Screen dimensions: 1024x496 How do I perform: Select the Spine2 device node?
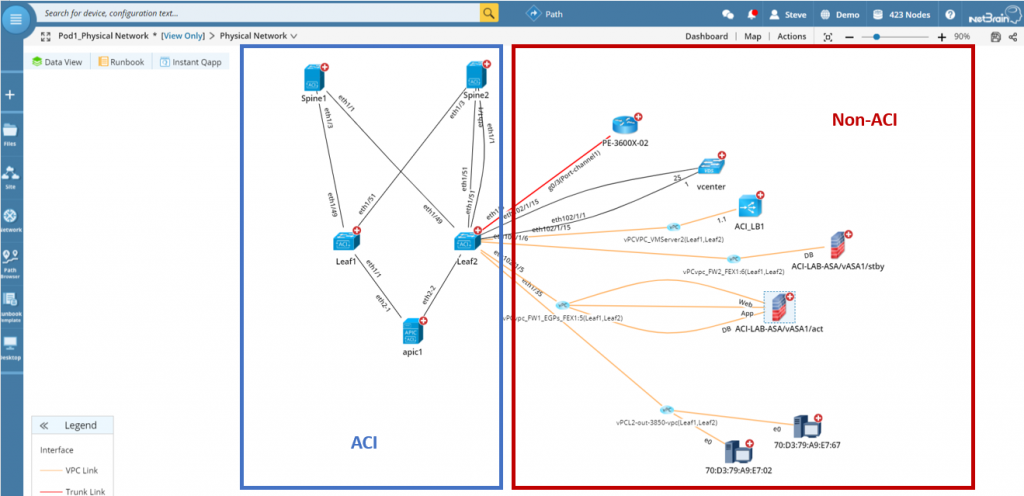click(x=476, y=76)
